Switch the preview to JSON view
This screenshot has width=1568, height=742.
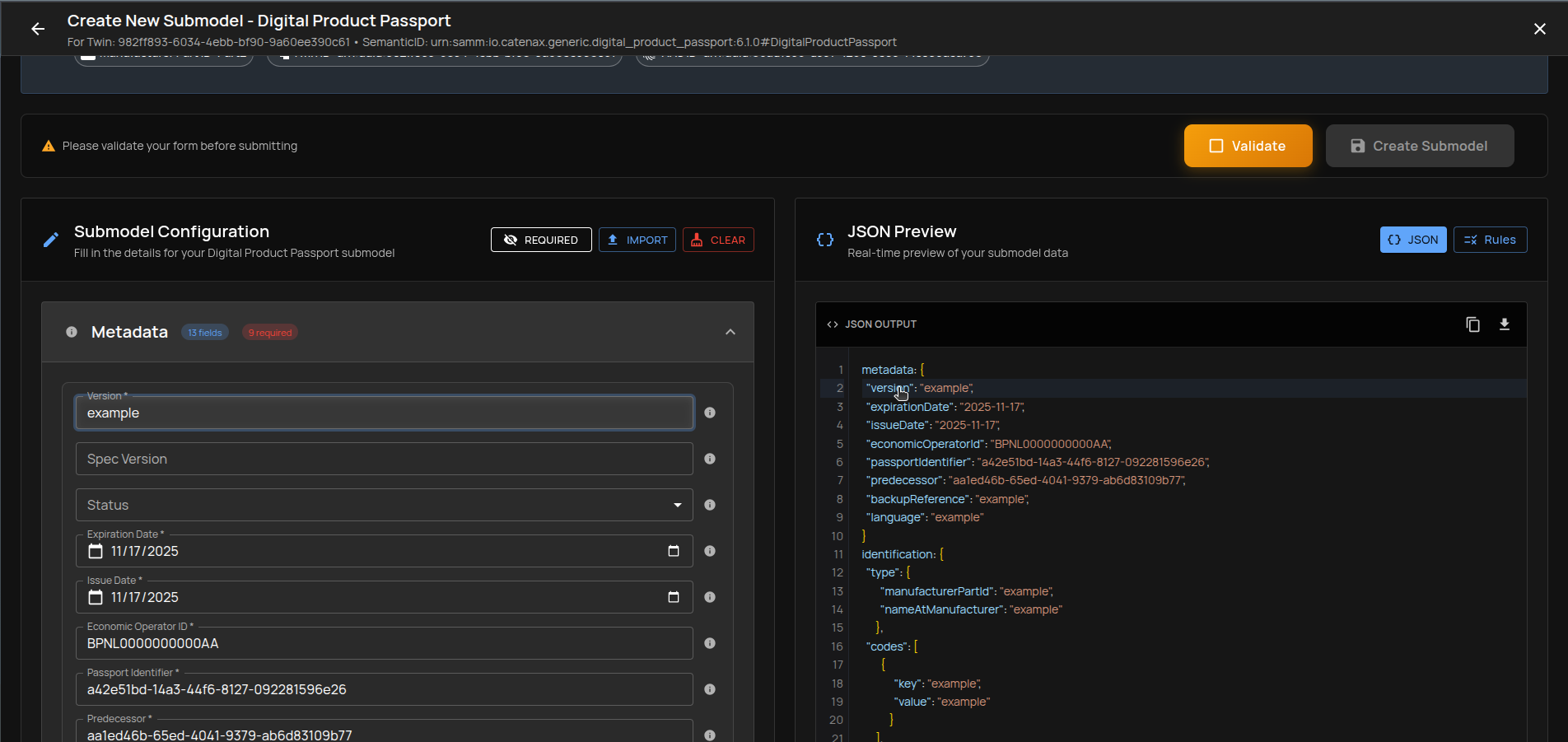(x=1412, y=240)
